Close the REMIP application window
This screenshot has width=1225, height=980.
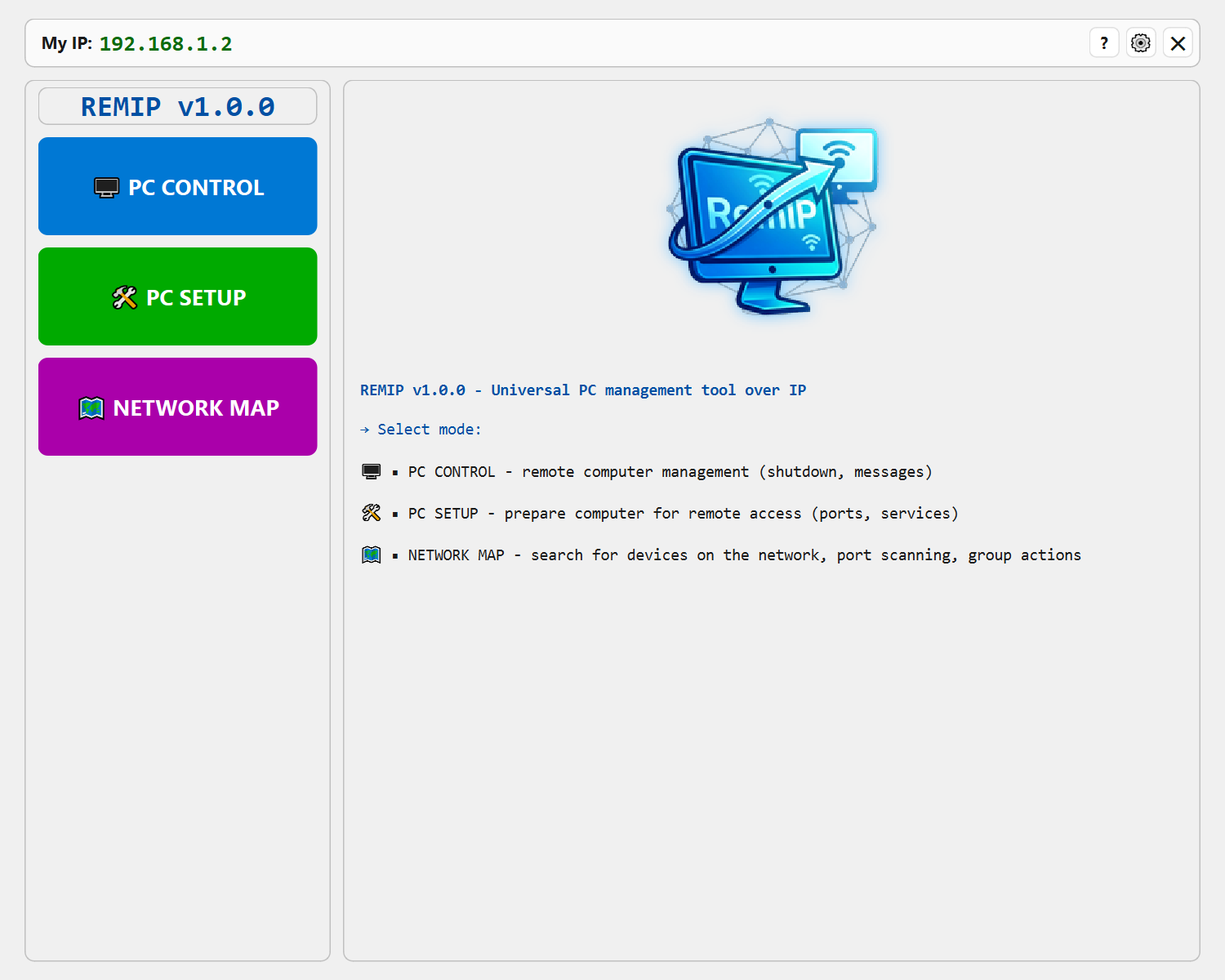click(x=1177, y=42)
